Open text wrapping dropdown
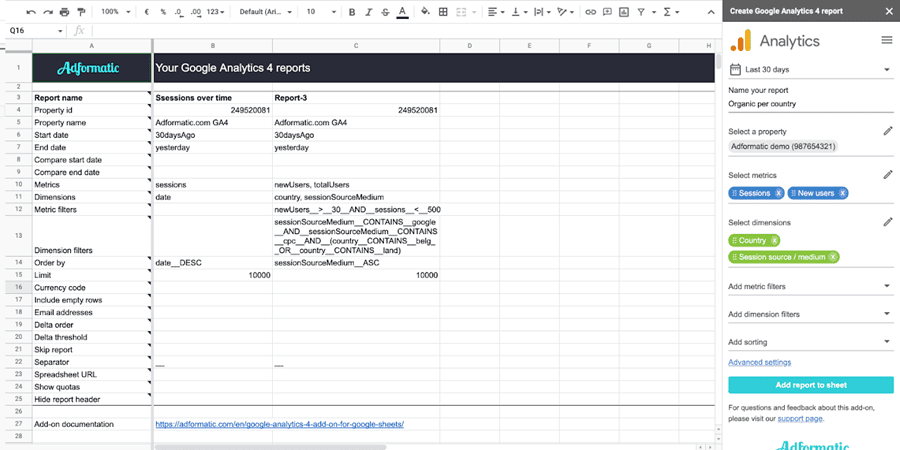Image resolution: width=900 pixels, height=450 pixels. pos(542,11)
